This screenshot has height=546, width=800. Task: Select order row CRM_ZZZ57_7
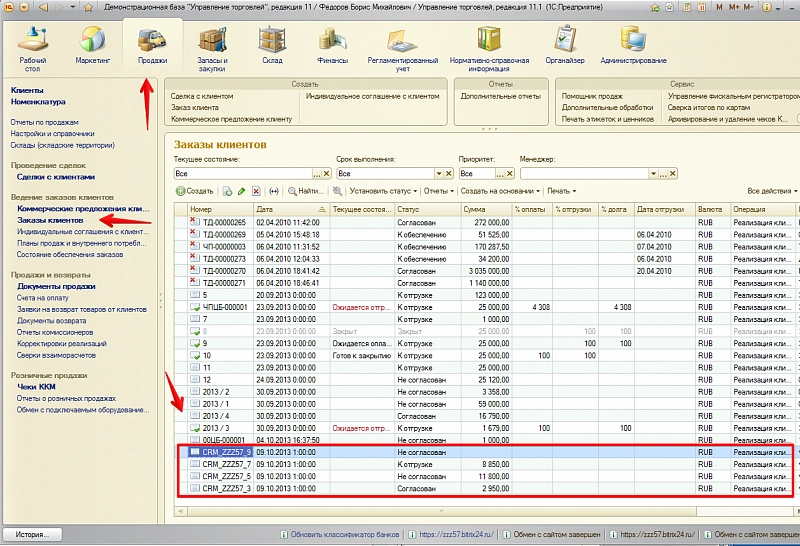click(x=226, y=464)
